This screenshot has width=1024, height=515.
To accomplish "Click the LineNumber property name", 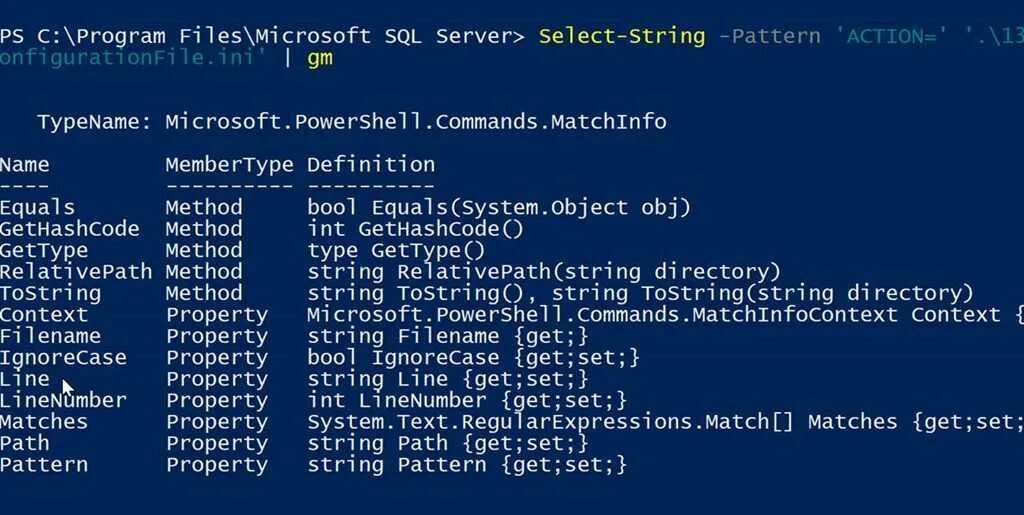I will 63,401.
